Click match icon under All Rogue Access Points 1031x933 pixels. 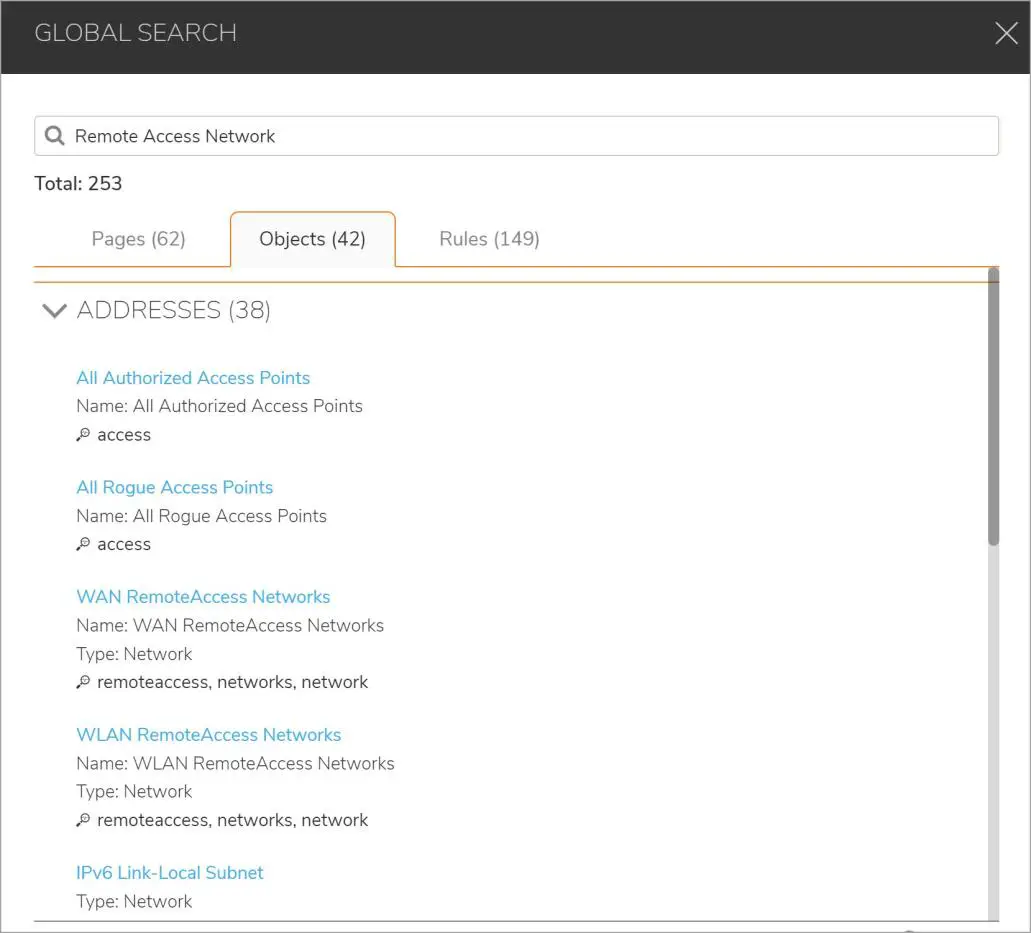(84, 545)
